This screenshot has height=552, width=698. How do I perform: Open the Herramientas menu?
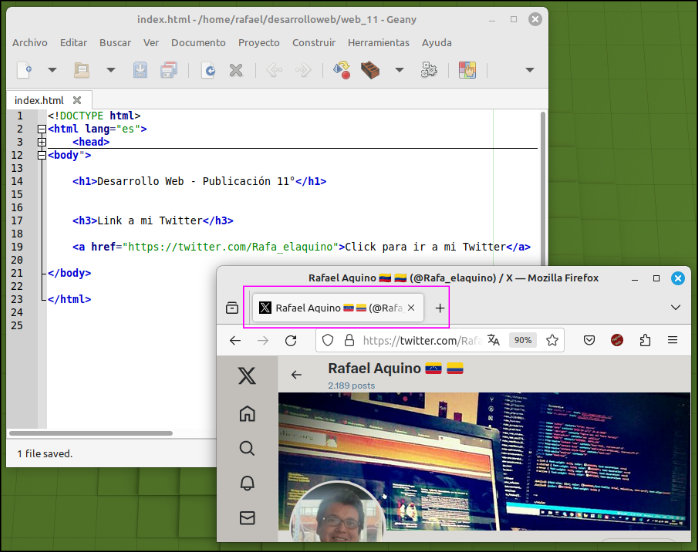[378, 42]
